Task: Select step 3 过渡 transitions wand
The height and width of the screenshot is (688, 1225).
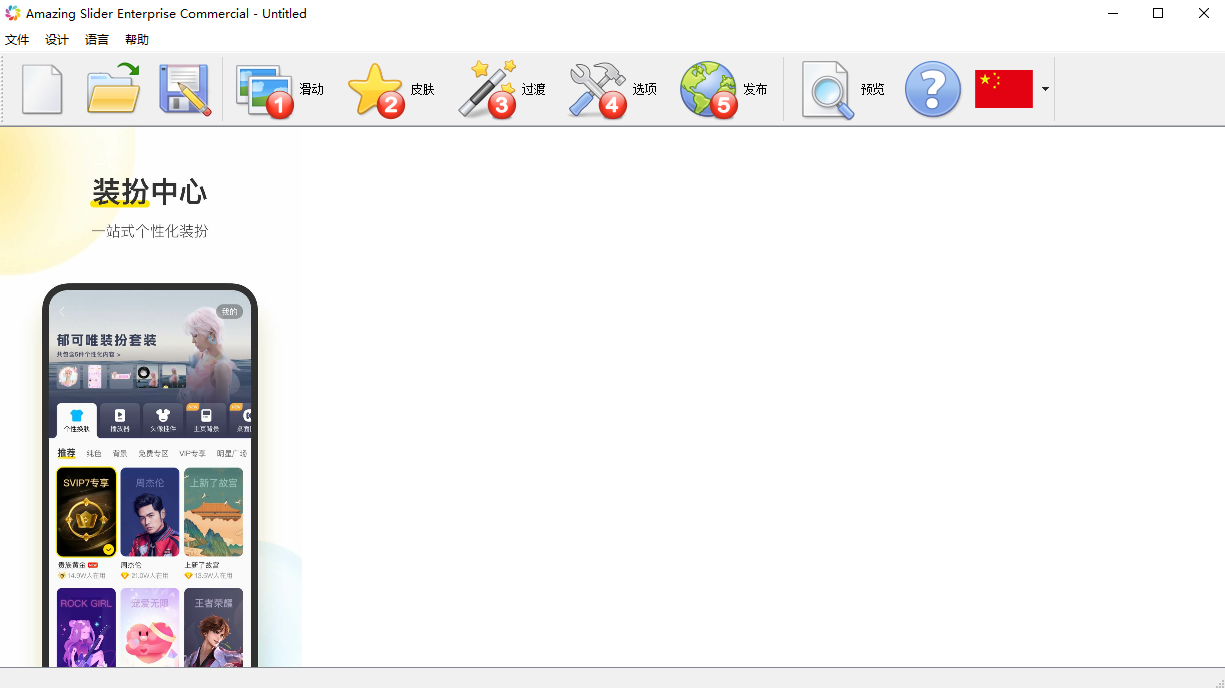Action: click(501, 90)
